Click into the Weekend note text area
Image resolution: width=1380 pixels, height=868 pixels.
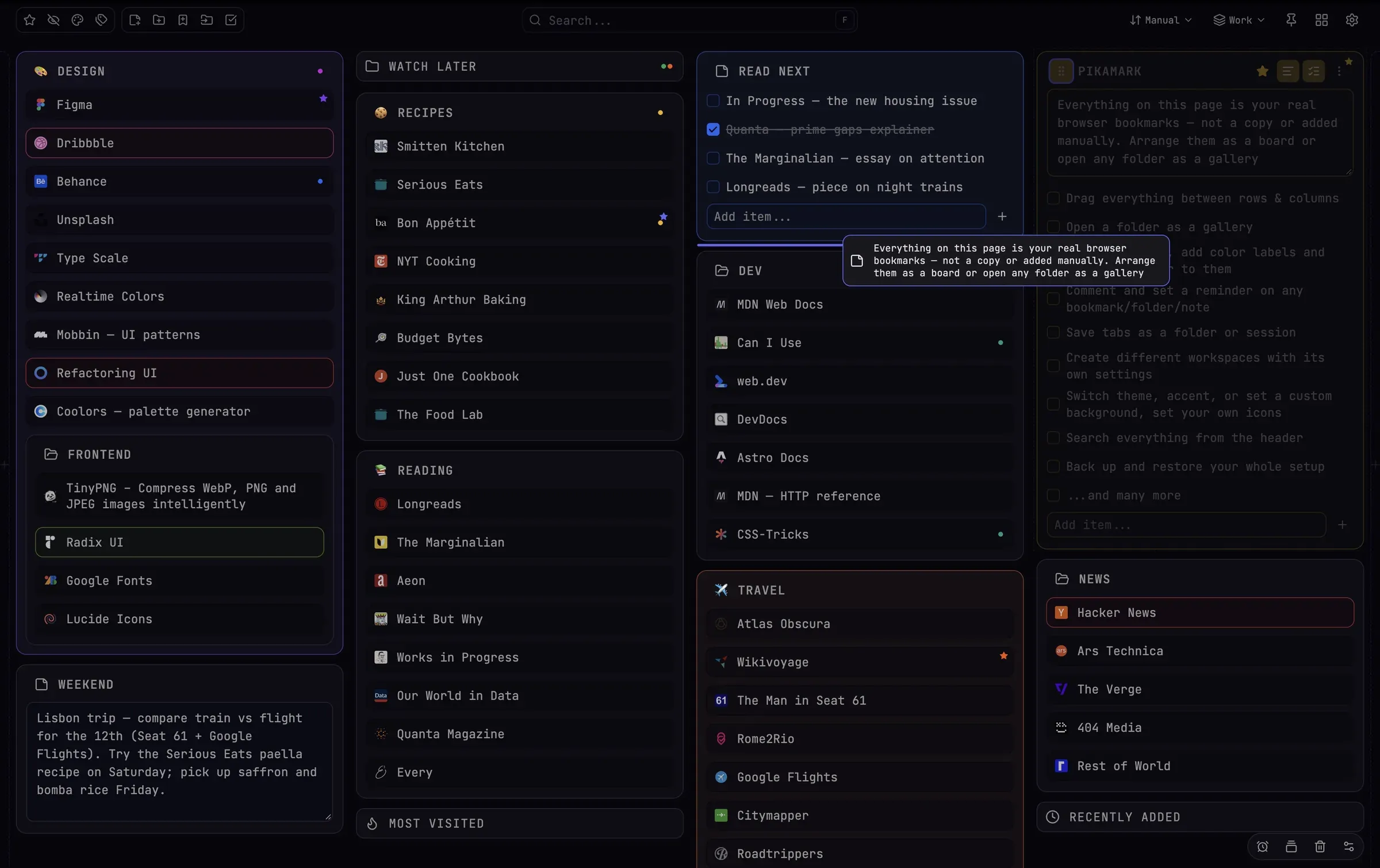179,761
